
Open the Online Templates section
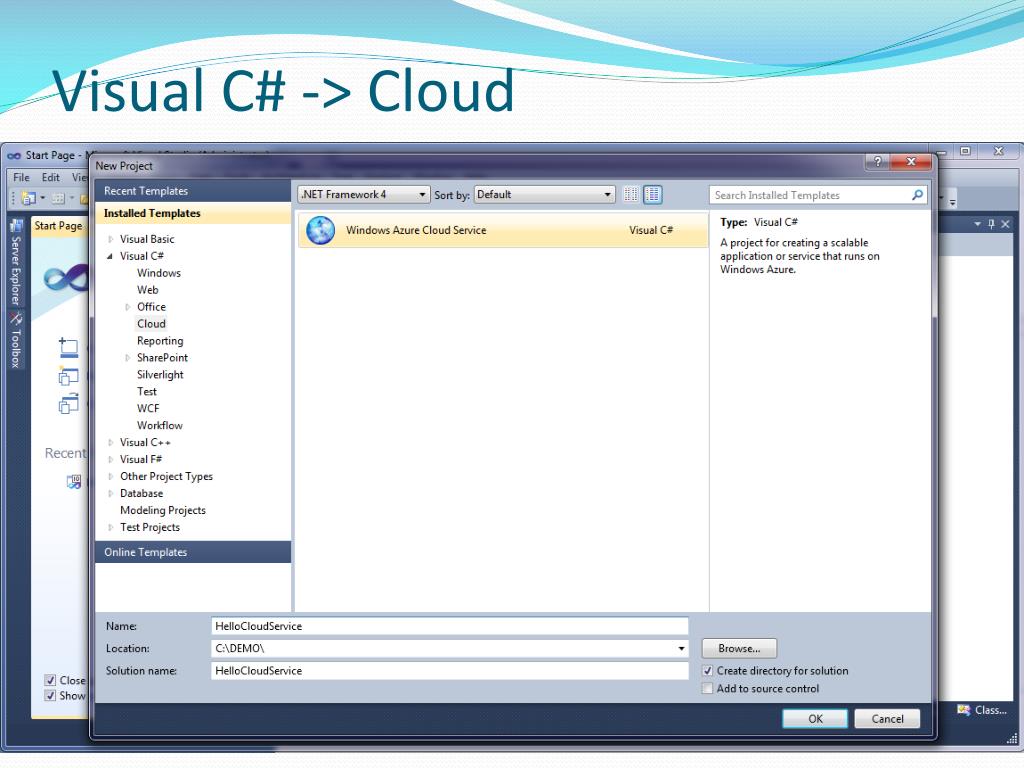(x=193, y=552)
